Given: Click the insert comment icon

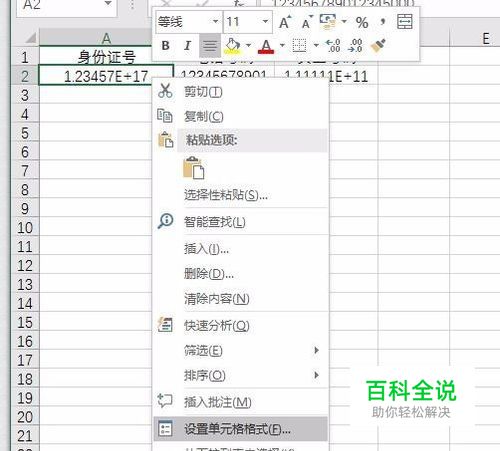Looking at the screenshot, I should tap(165, 400).
